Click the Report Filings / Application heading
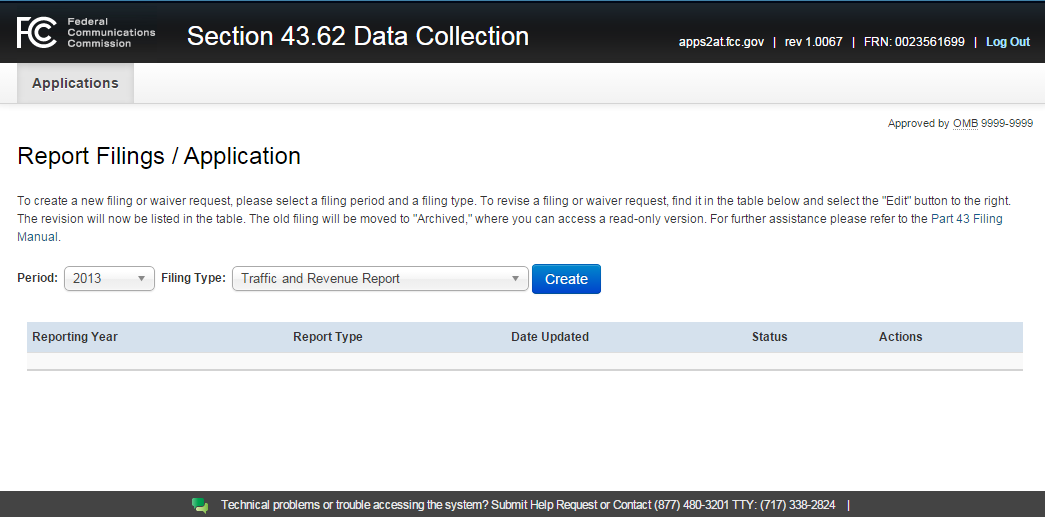 coord(159,156)
